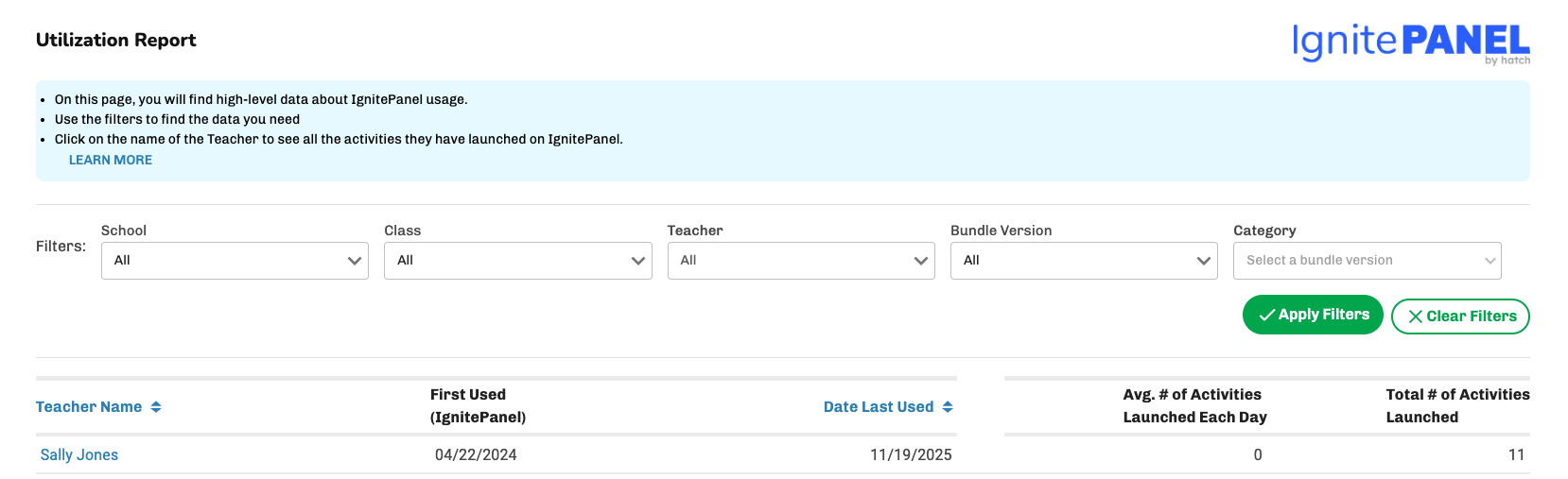The image size is (1568, 479).
Task: Open the Class filter dropdown
Action: 518,261
